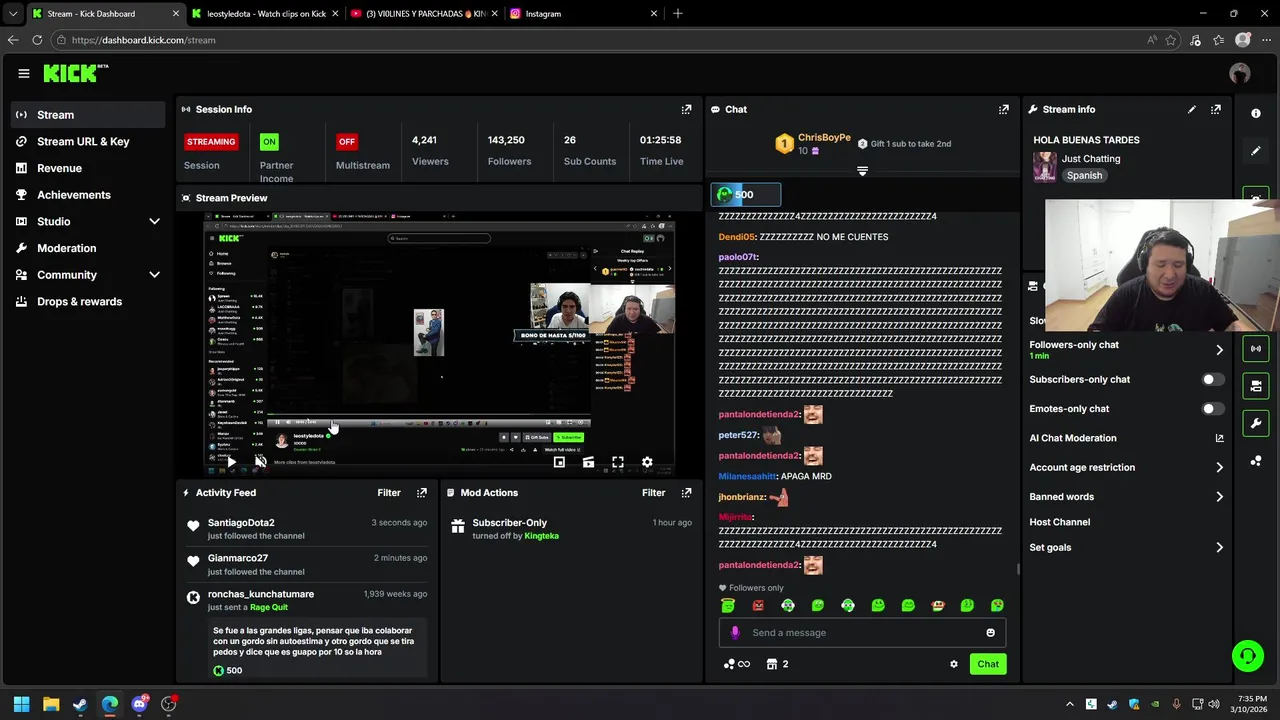The image size is (1280, 720).
Task: Click Kingteka moderator name in Mod Actions
Action: point(541,536)
